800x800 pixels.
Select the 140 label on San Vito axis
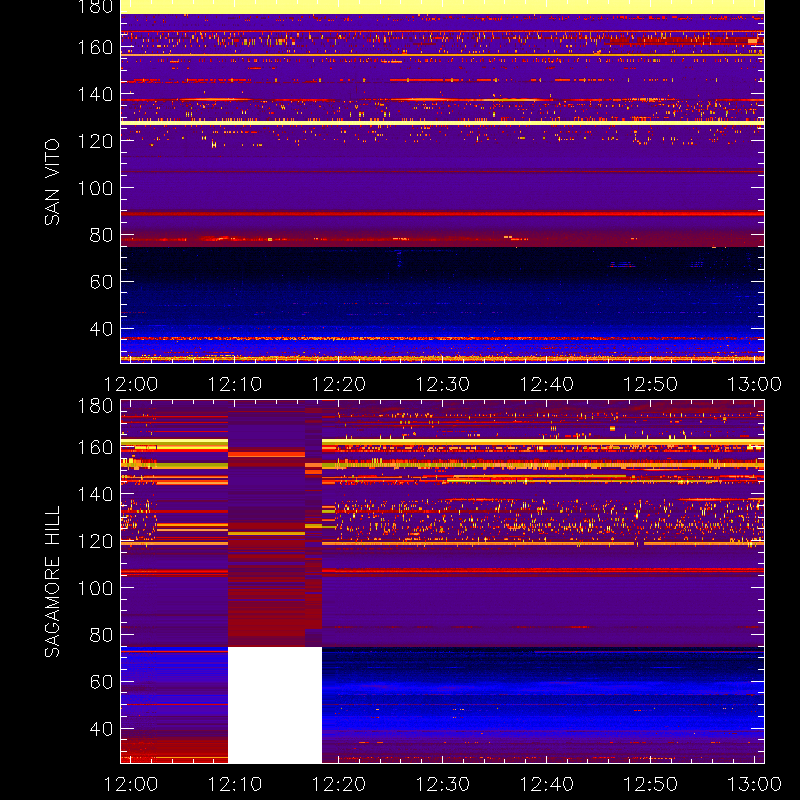tap(95, 94)
